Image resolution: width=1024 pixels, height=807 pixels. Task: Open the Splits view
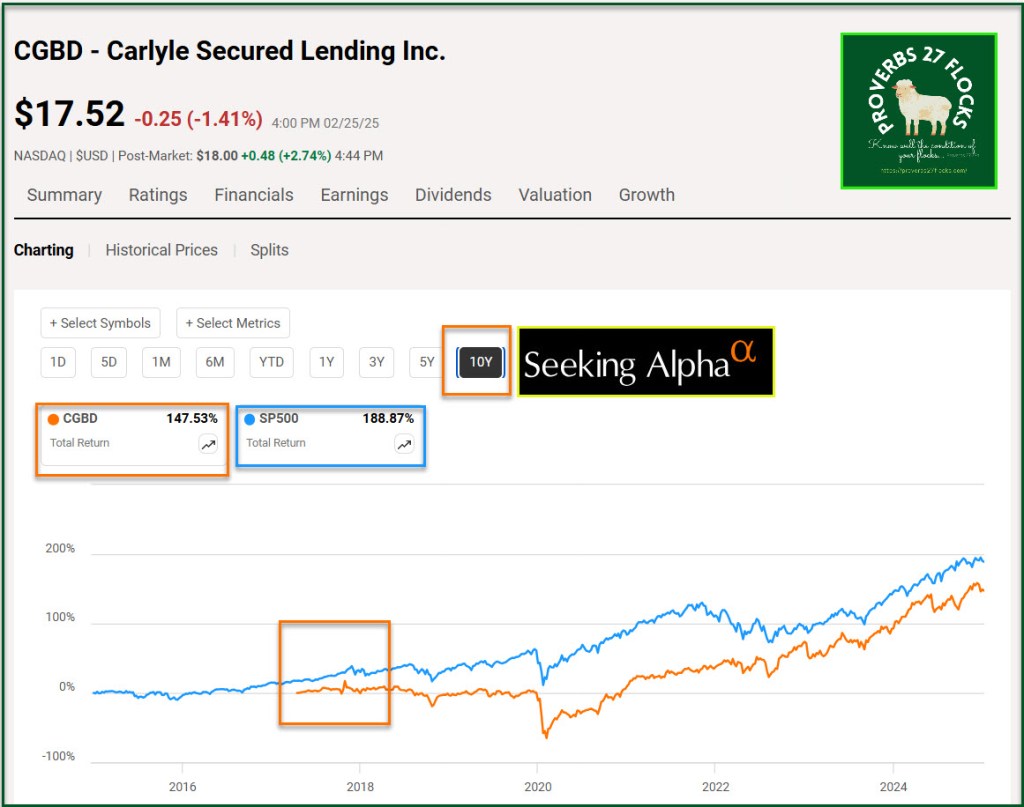pyautogui.click(x=269, y=250)
